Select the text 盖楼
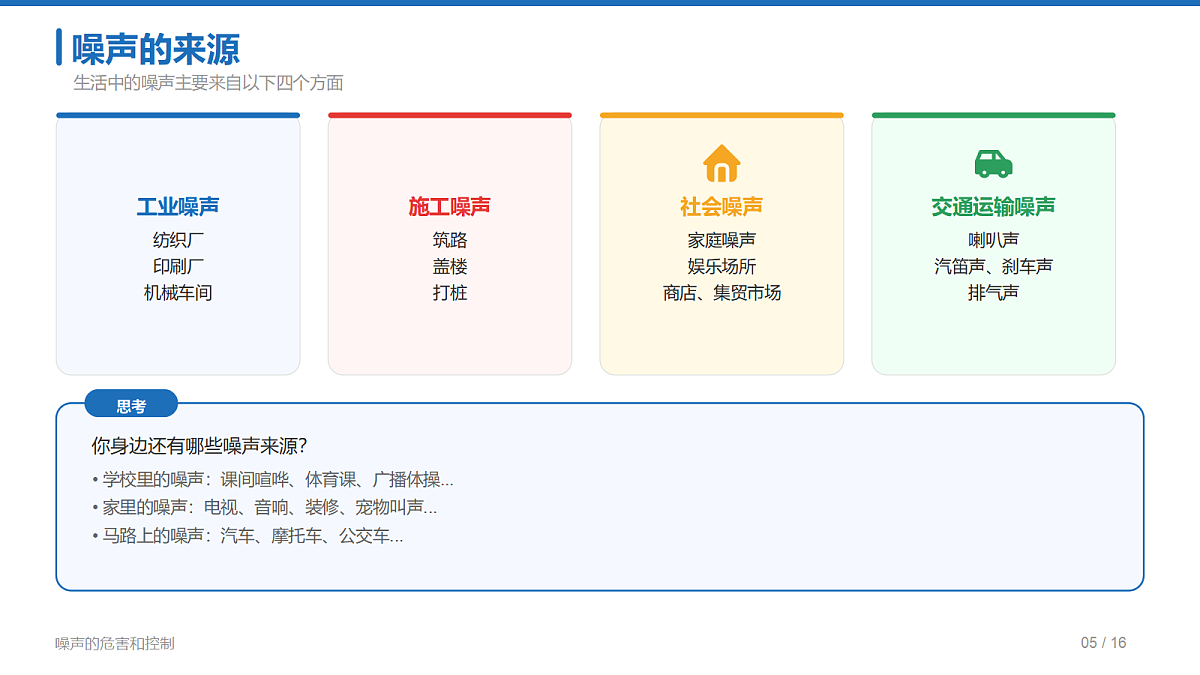The height and width of the screenshot is (675, 1200). (x=450, y=266)
